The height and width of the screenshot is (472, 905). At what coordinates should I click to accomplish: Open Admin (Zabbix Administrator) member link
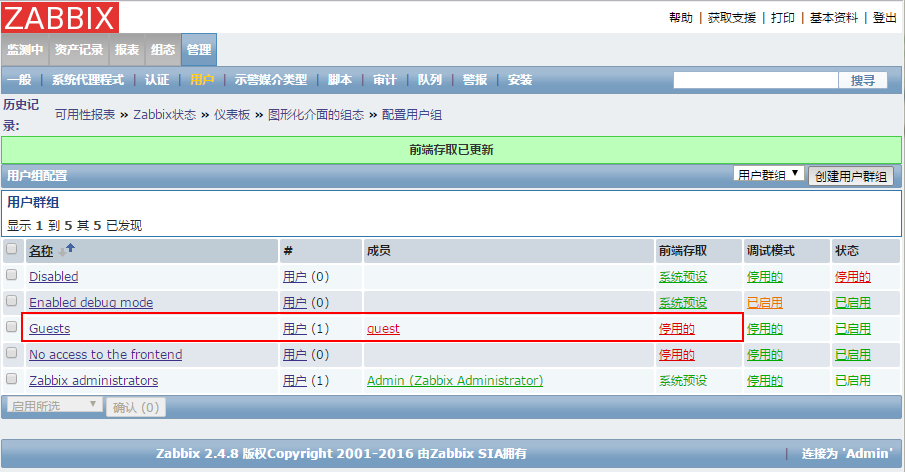455,380
